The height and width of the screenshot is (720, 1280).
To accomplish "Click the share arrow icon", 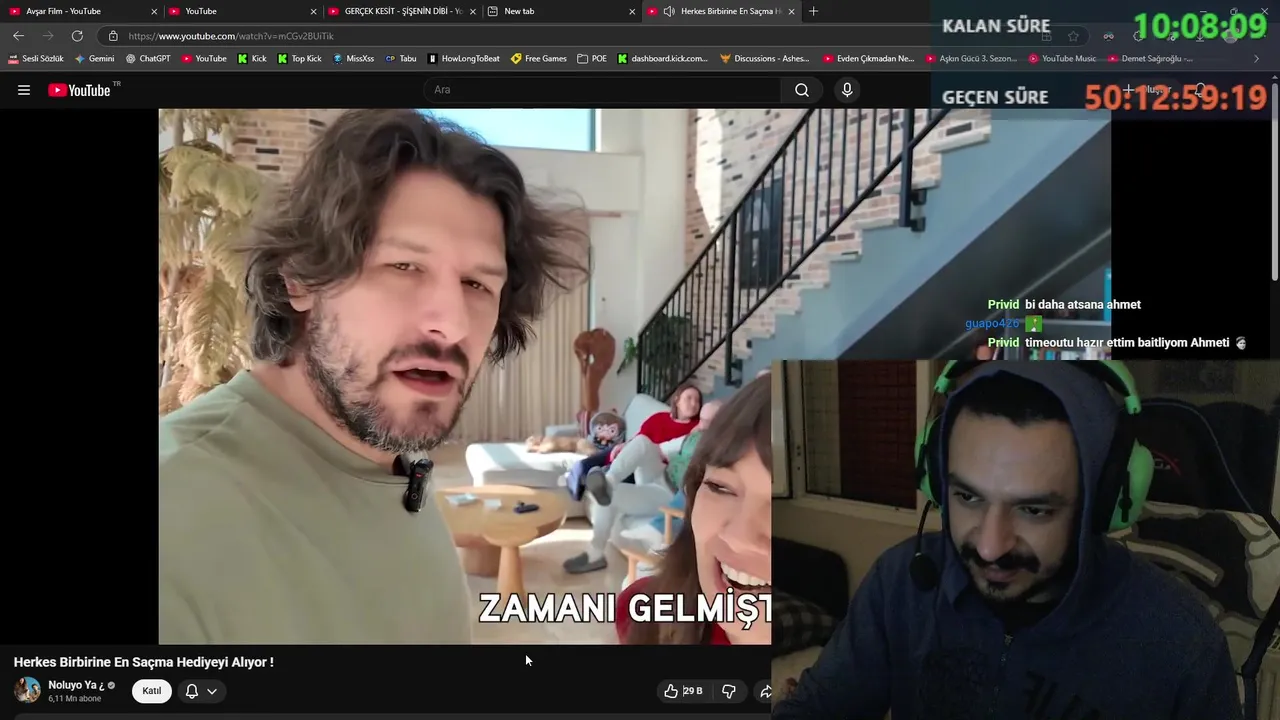I will 765,691.
